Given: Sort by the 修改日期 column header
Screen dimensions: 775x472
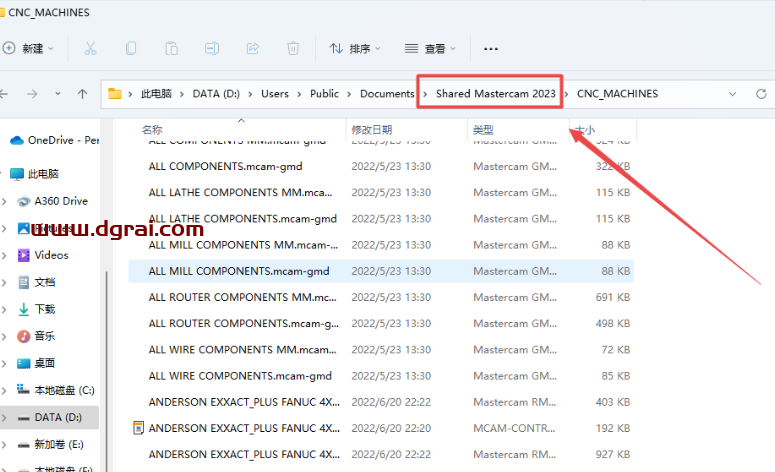Looking at the screenshot, I should point(372,130).
